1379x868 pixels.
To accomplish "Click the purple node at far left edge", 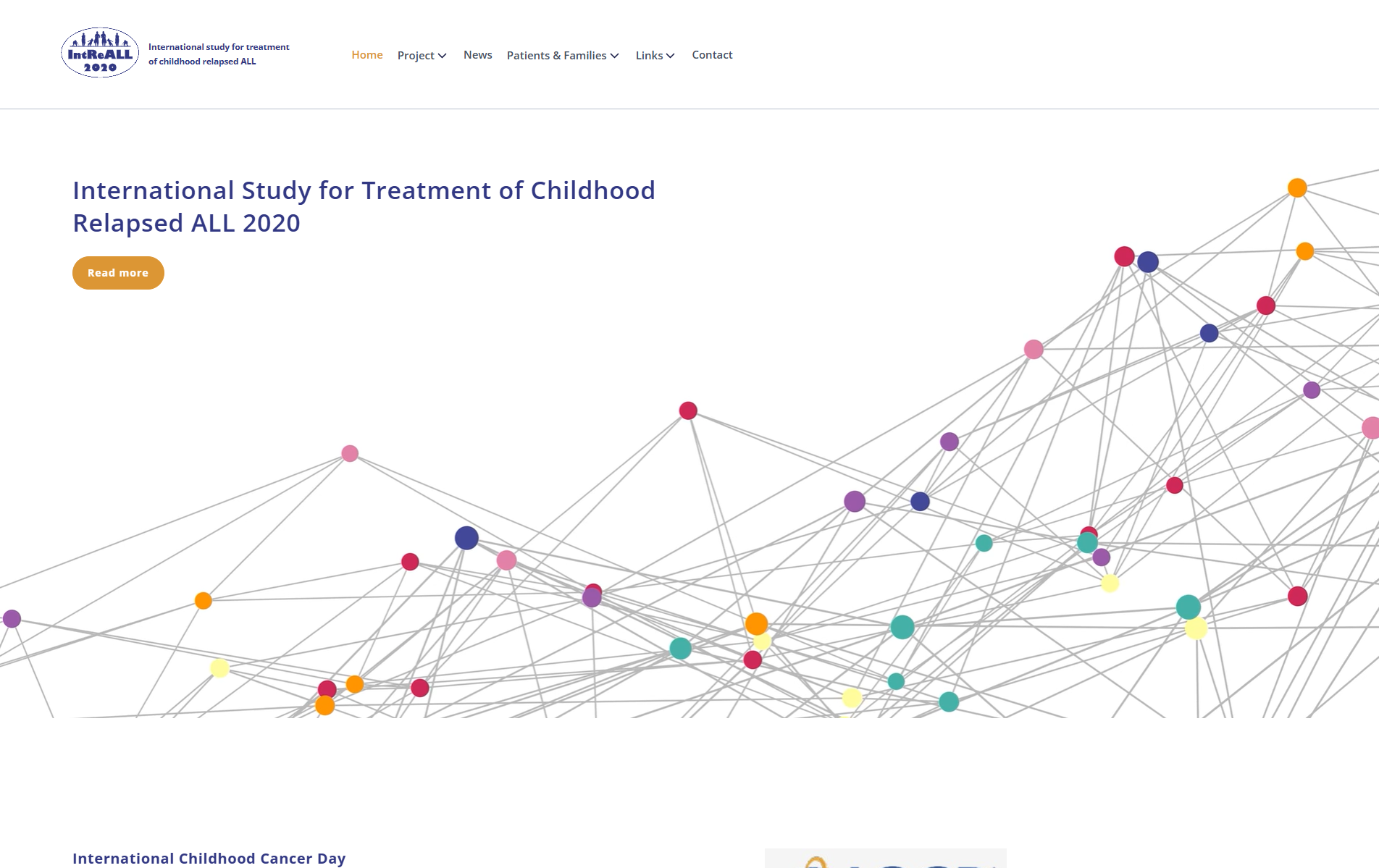I will coord(12,619).
